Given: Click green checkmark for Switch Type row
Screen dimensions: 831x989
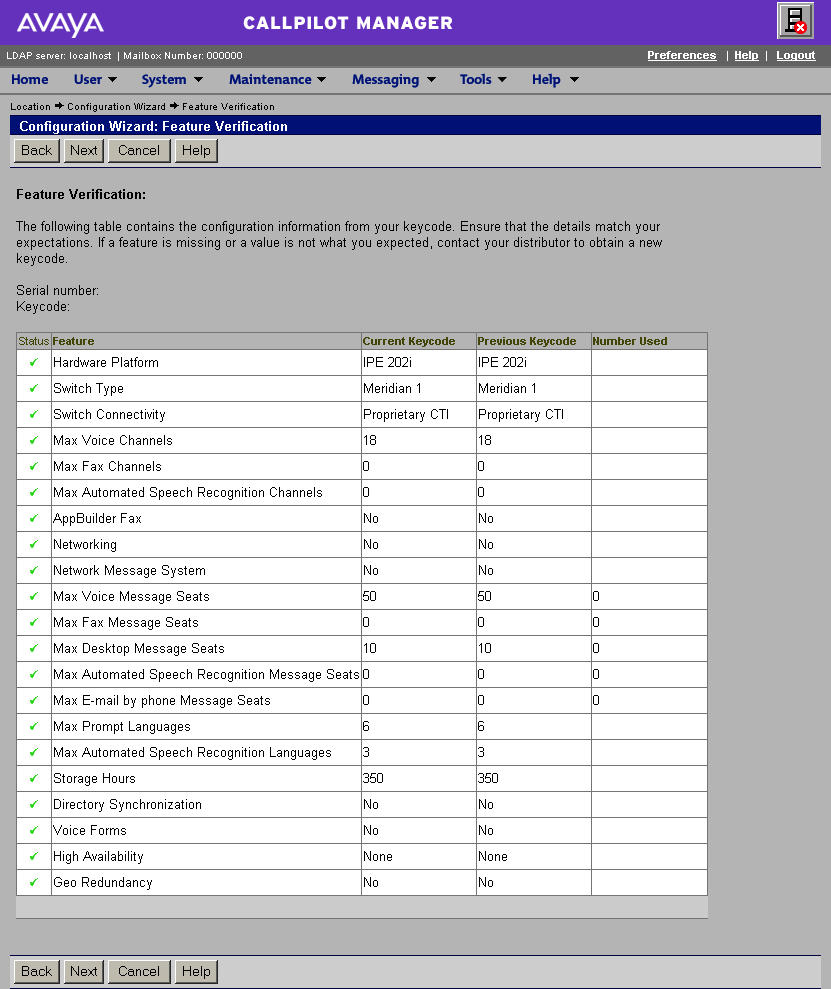Looking at the screenshot, I should pyautogui.click(x=33, y=388).
